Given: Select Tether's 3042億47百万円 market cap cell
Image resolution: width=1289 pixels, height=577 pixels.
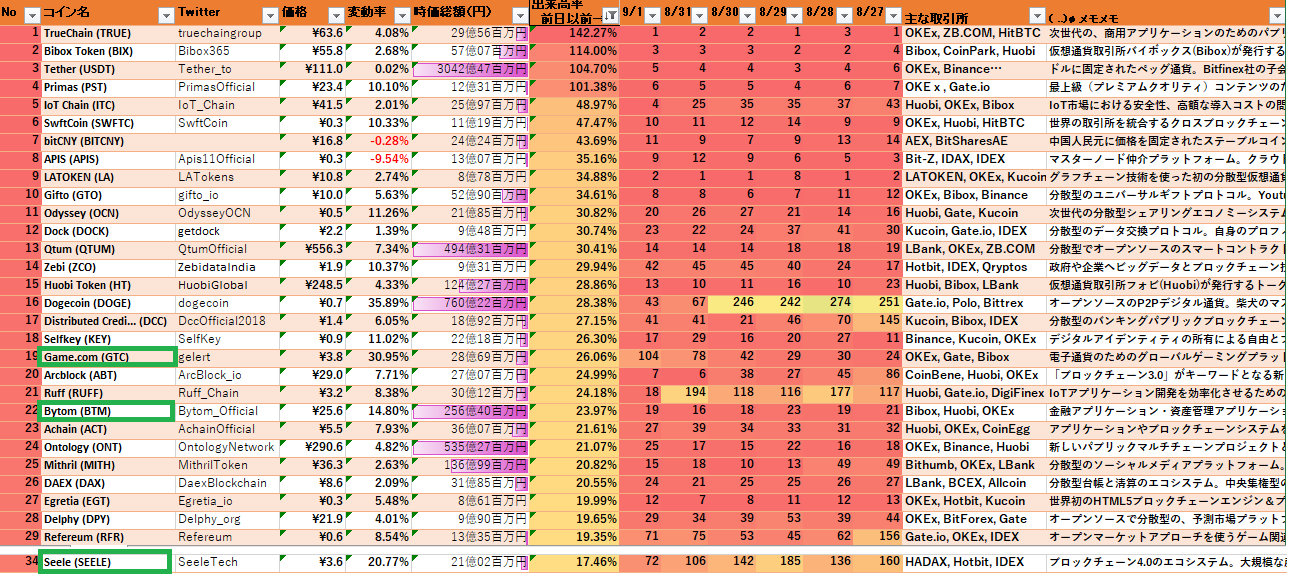Looking at the screenshot, I should [x=470, y=69].
